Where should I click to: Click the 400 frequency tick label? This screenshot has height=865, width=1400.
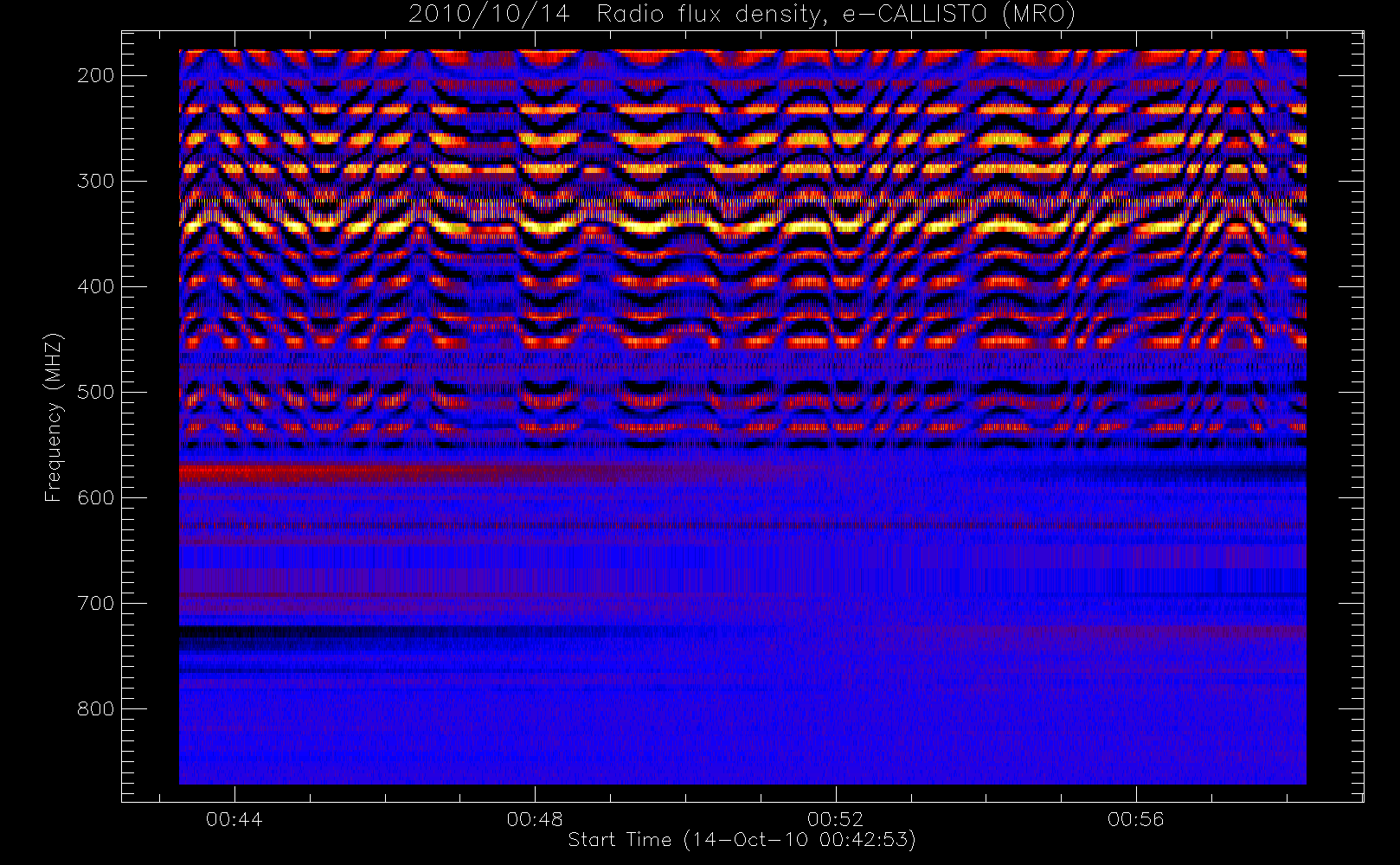pos(96,286)
